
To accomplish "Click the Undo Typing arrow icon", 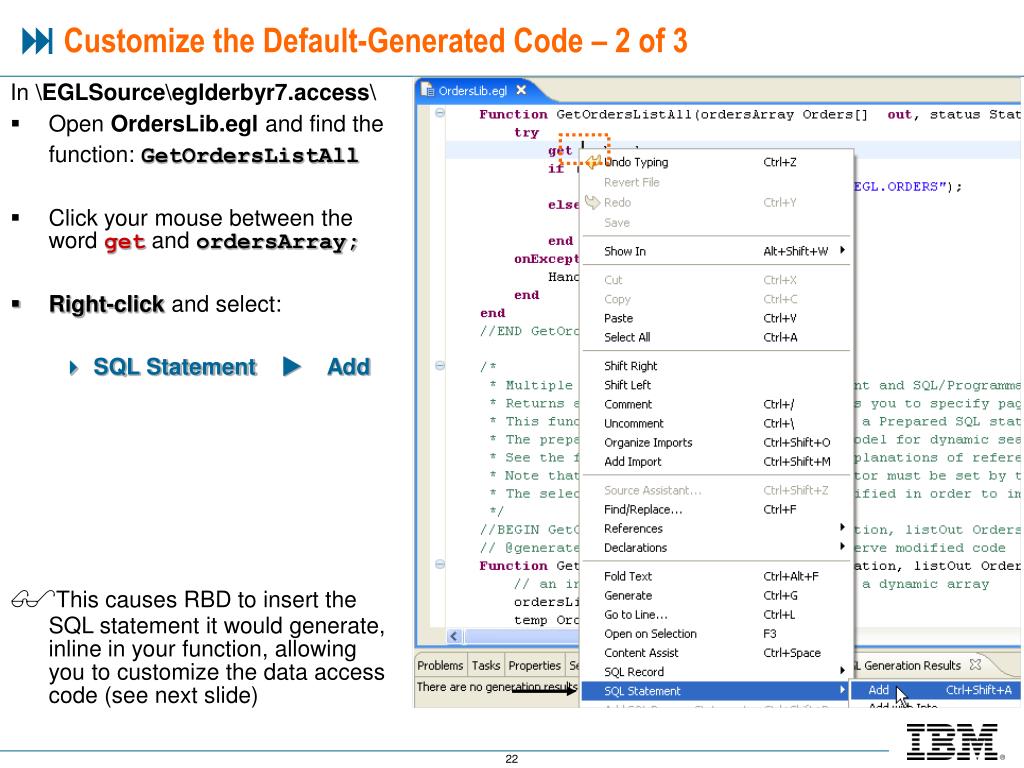I will 594,162.
